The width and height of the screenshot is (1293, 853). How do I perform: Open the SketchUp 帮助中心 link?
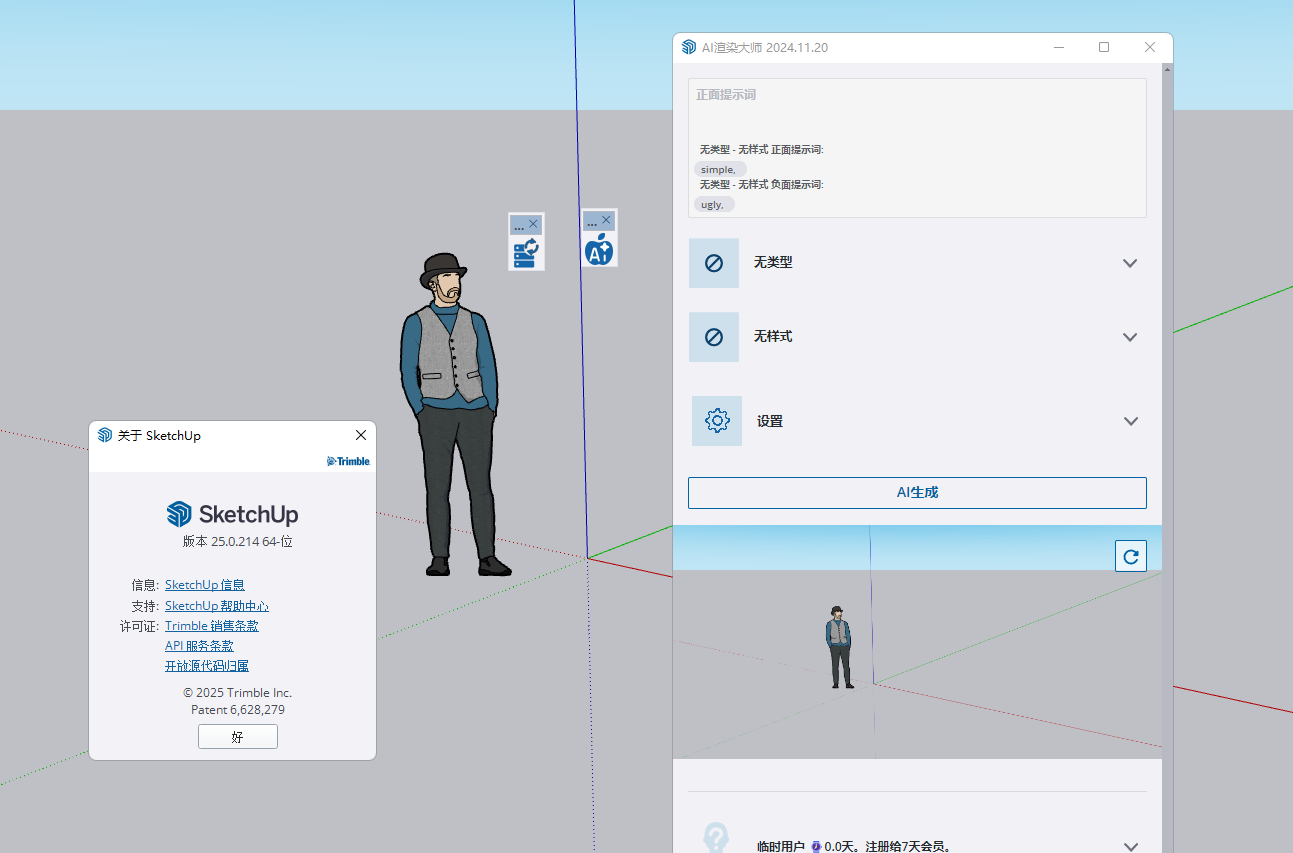tap(216, 606)
